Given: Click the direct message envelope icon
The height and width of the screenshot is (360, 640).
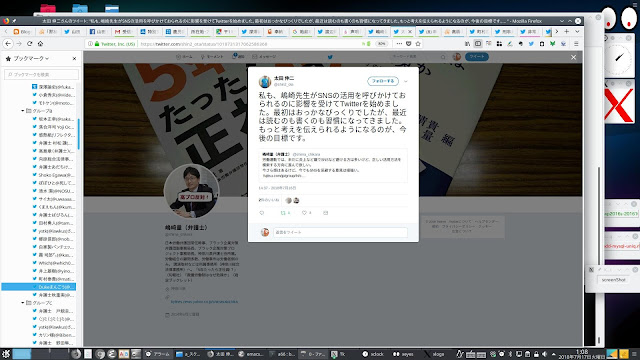Looking at the screenshot, I should 325,213.
